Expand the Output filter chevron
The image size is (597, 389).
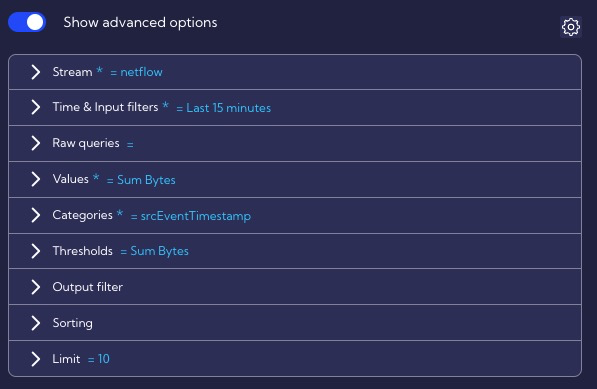(35, 287)
